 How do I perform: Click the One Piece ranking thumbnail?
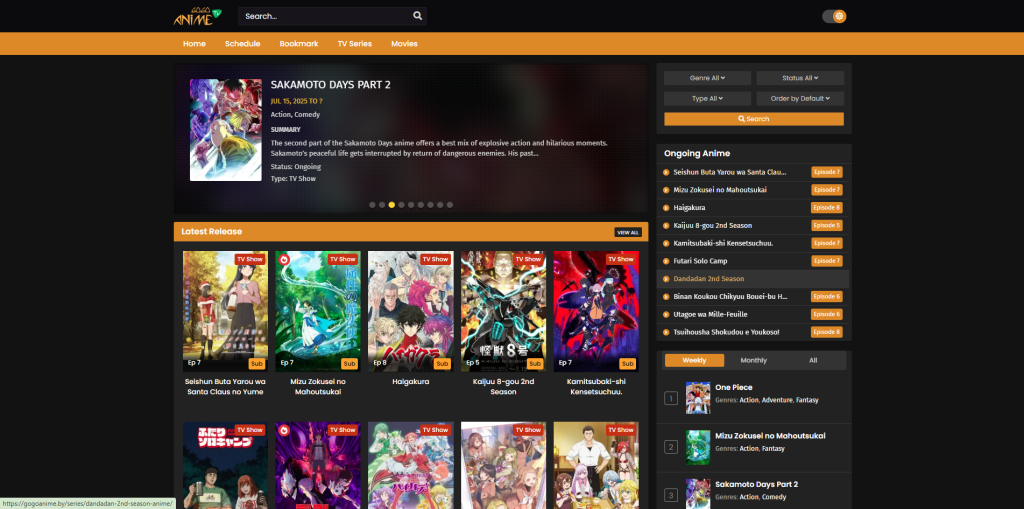(697, 398)
